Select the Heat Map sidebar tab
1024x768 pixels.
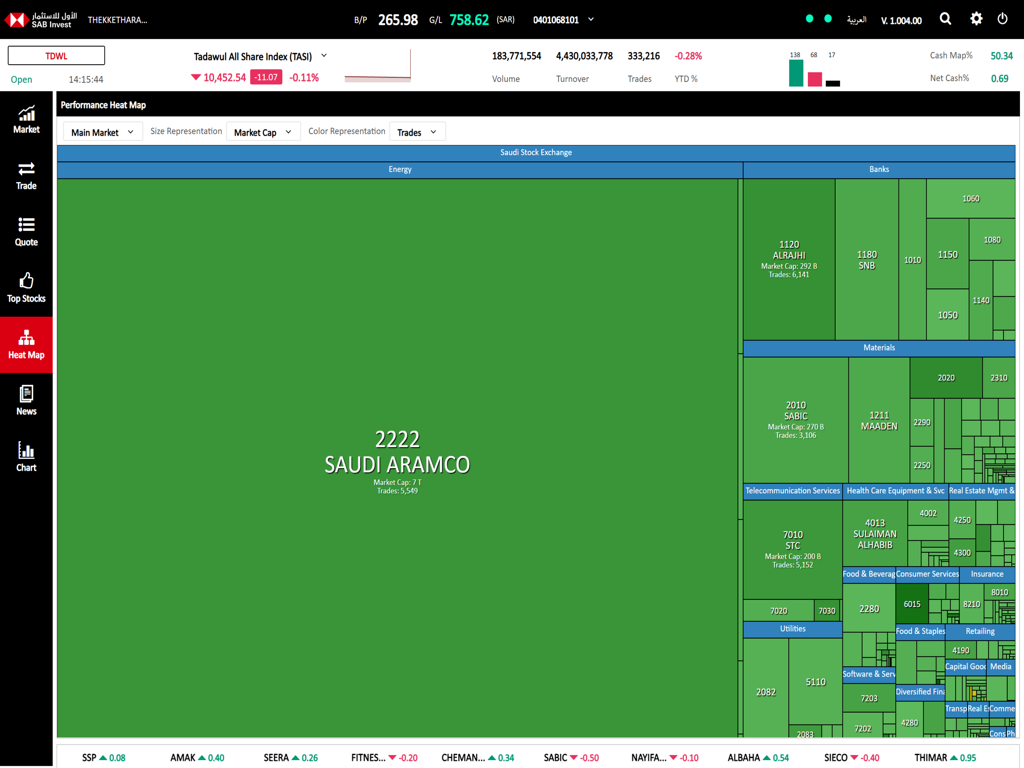[25, 345]
